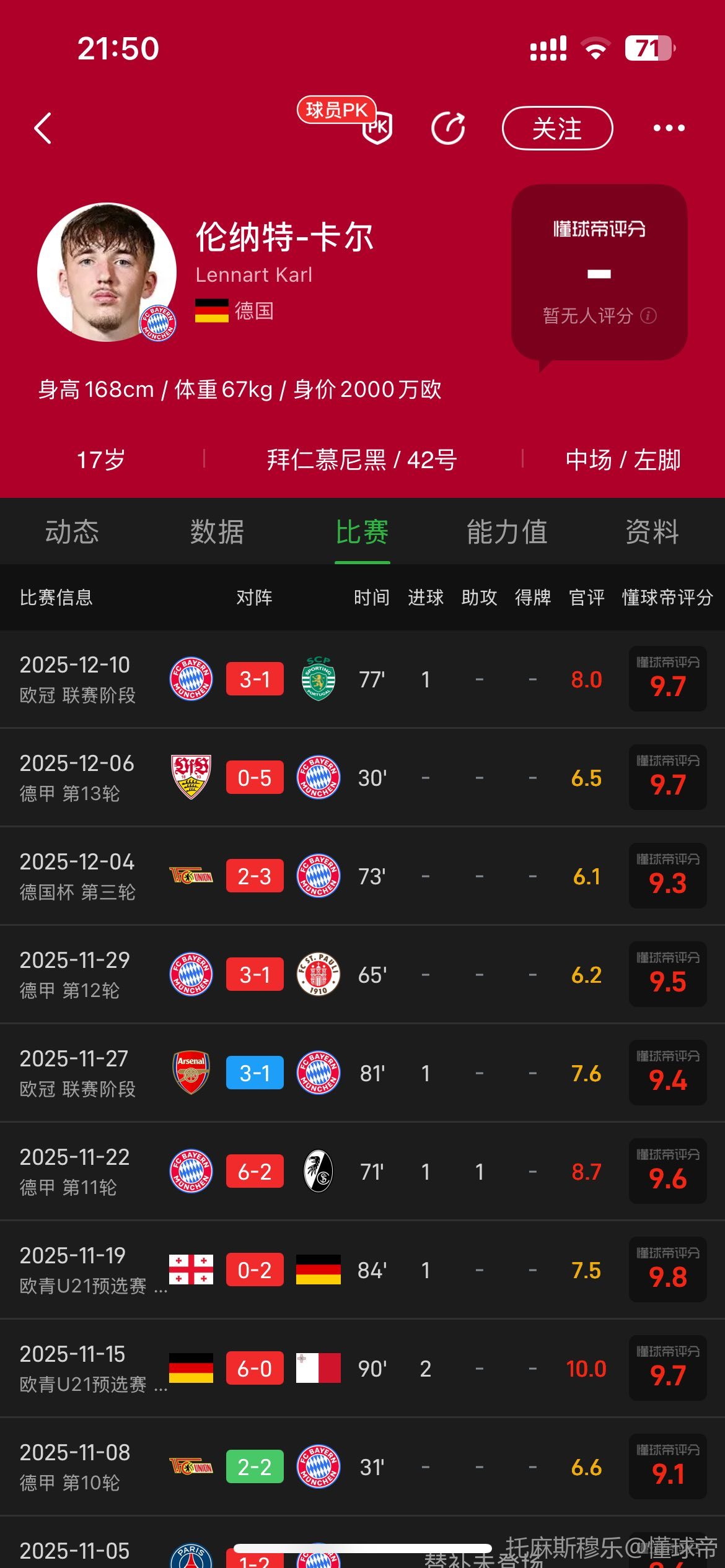
Task: Tap the 3-1 score against Sporting
Action: pos(255,679)
